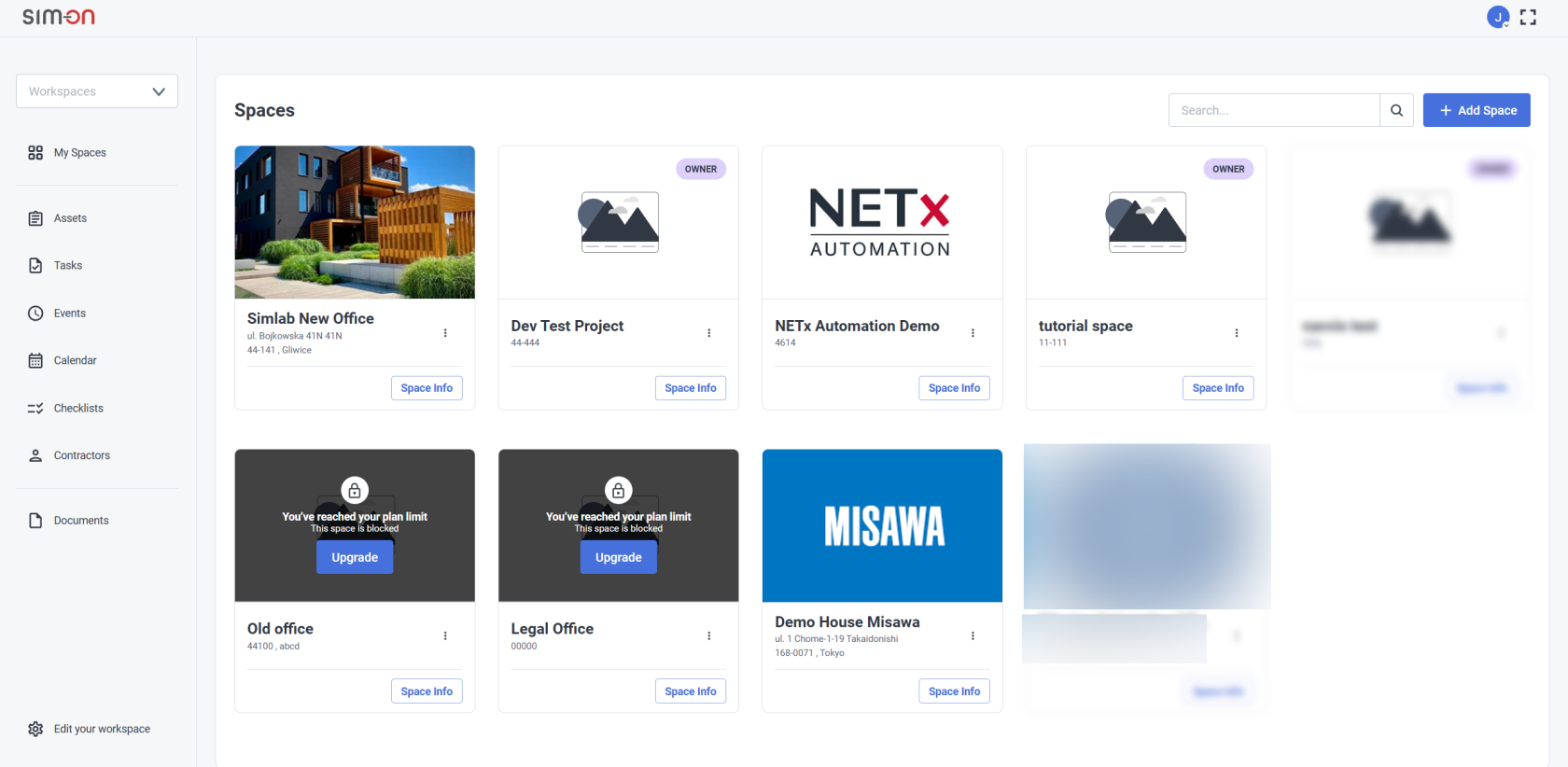This screenshot has width=1568, height=767.
Task: Click the lock icon on Legal Office
Action: click(619, 490)
